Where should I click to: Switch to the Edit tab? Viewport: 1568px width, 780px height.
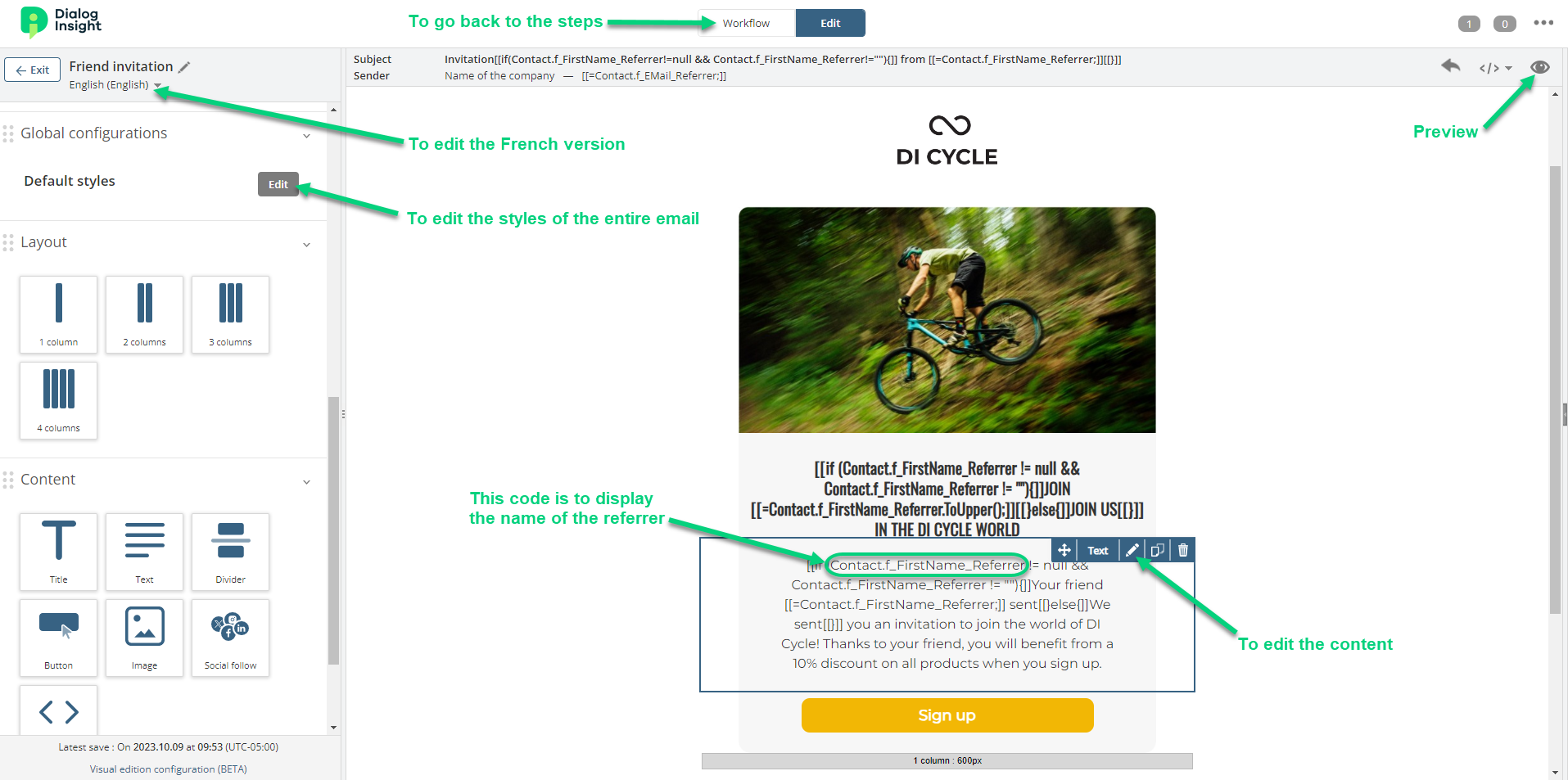830,23
